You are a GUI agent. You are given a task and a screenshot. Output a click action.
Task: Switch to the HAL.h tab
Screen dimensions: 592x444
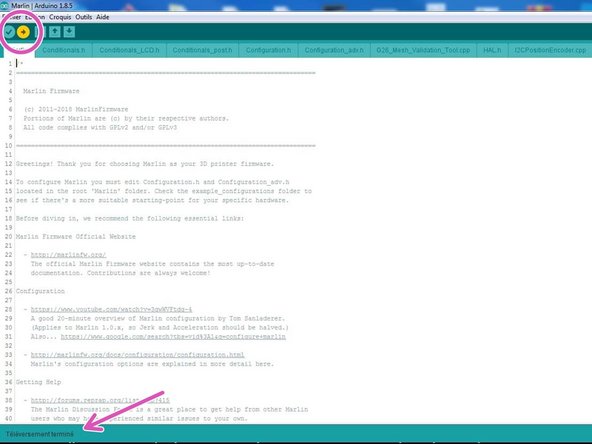[492, 50]
